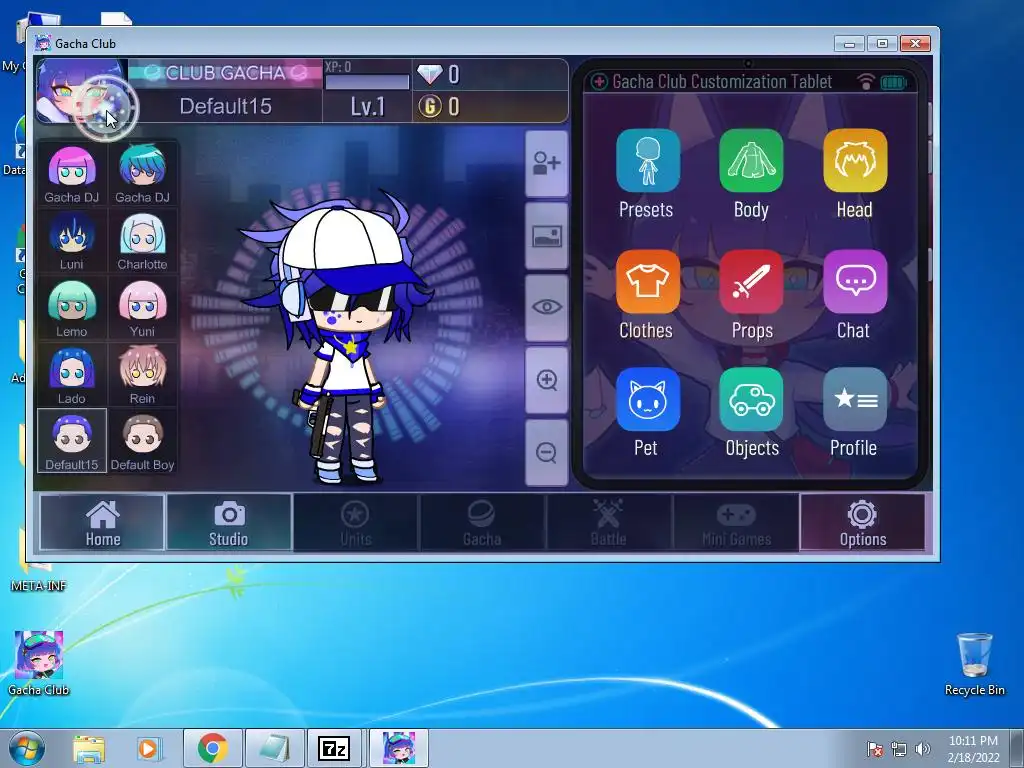Click the Default15 player name
The width and height of the screenshot is (1024, 768).
pos(225,106)
